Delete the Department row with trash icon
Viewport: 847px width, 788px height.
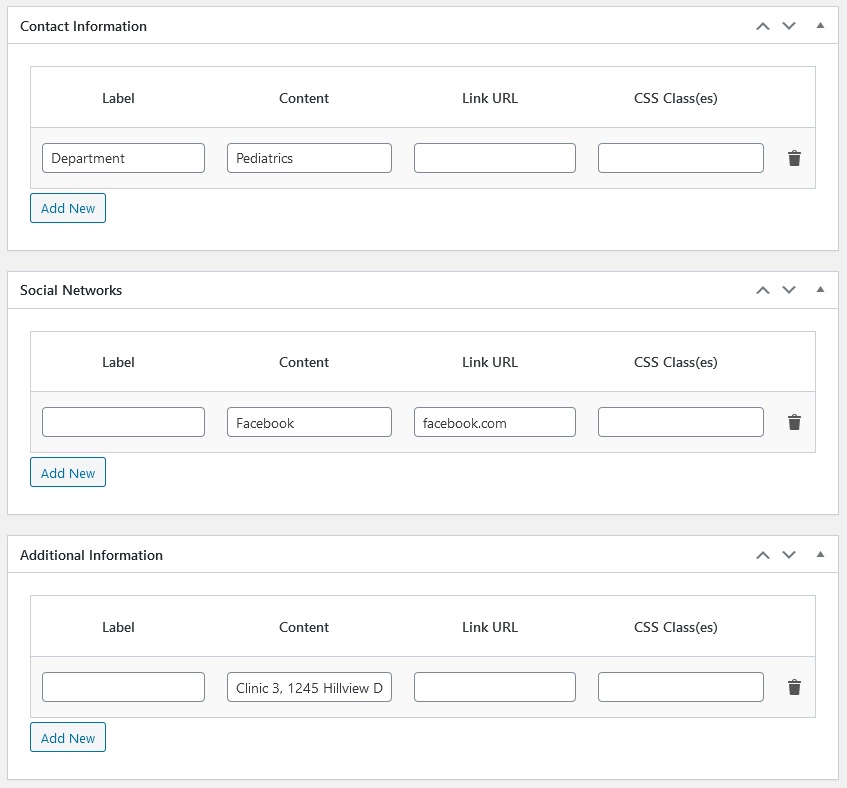[x=794, y=158]
